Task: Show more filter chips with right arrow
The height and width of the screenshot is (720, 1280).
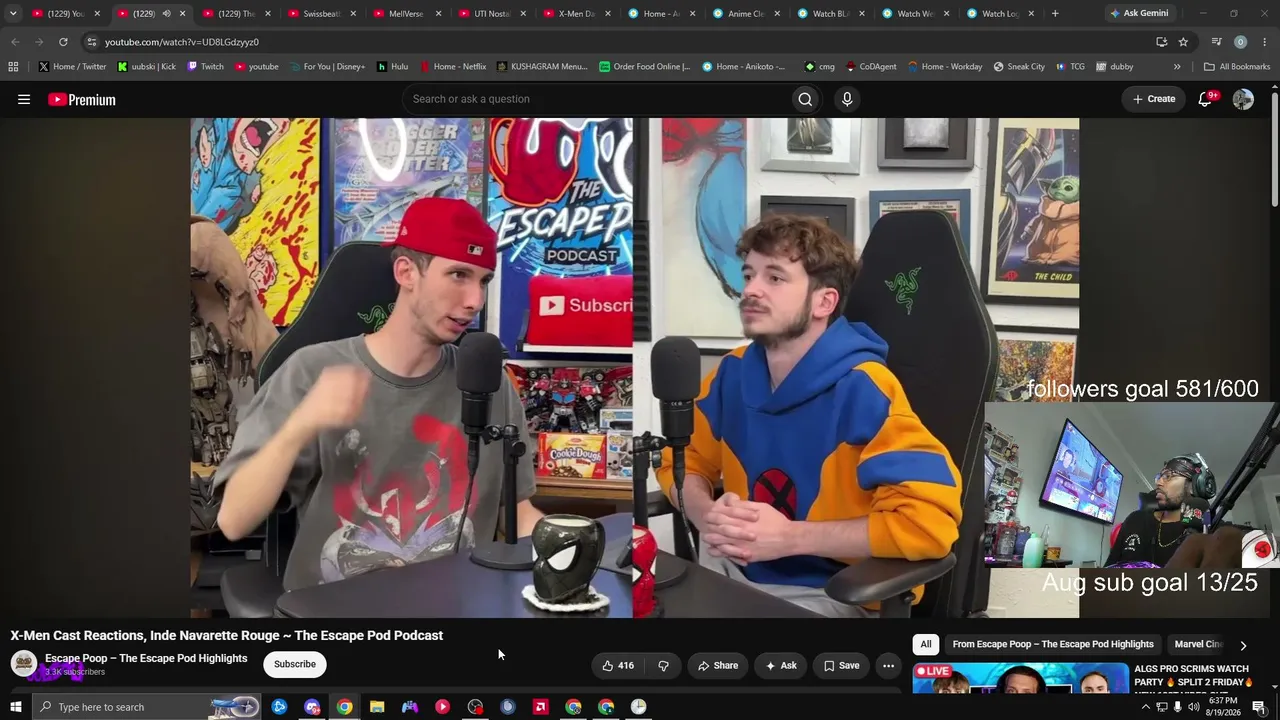Action: point(1243,645)
